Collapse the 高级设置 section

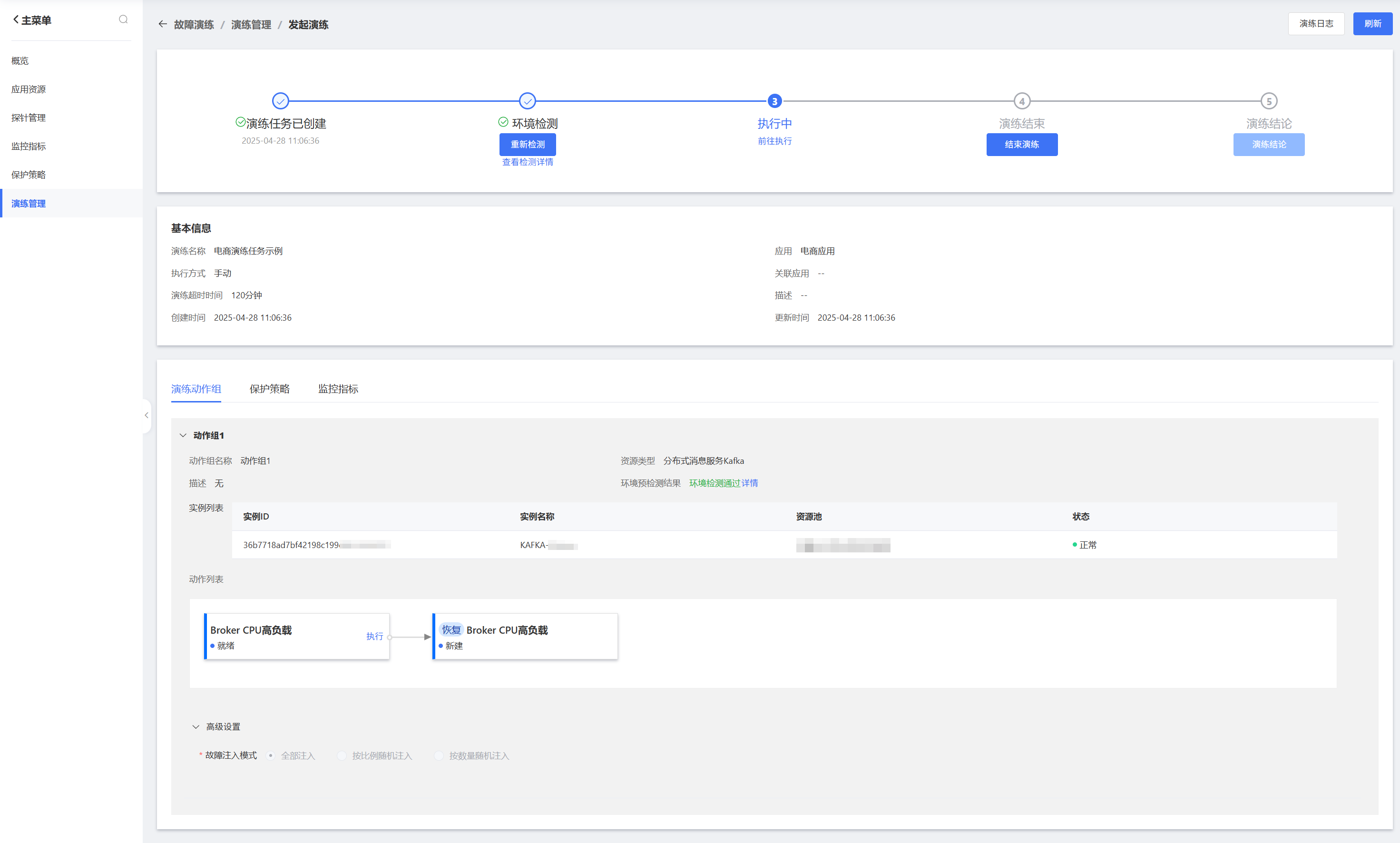(196, 727)
